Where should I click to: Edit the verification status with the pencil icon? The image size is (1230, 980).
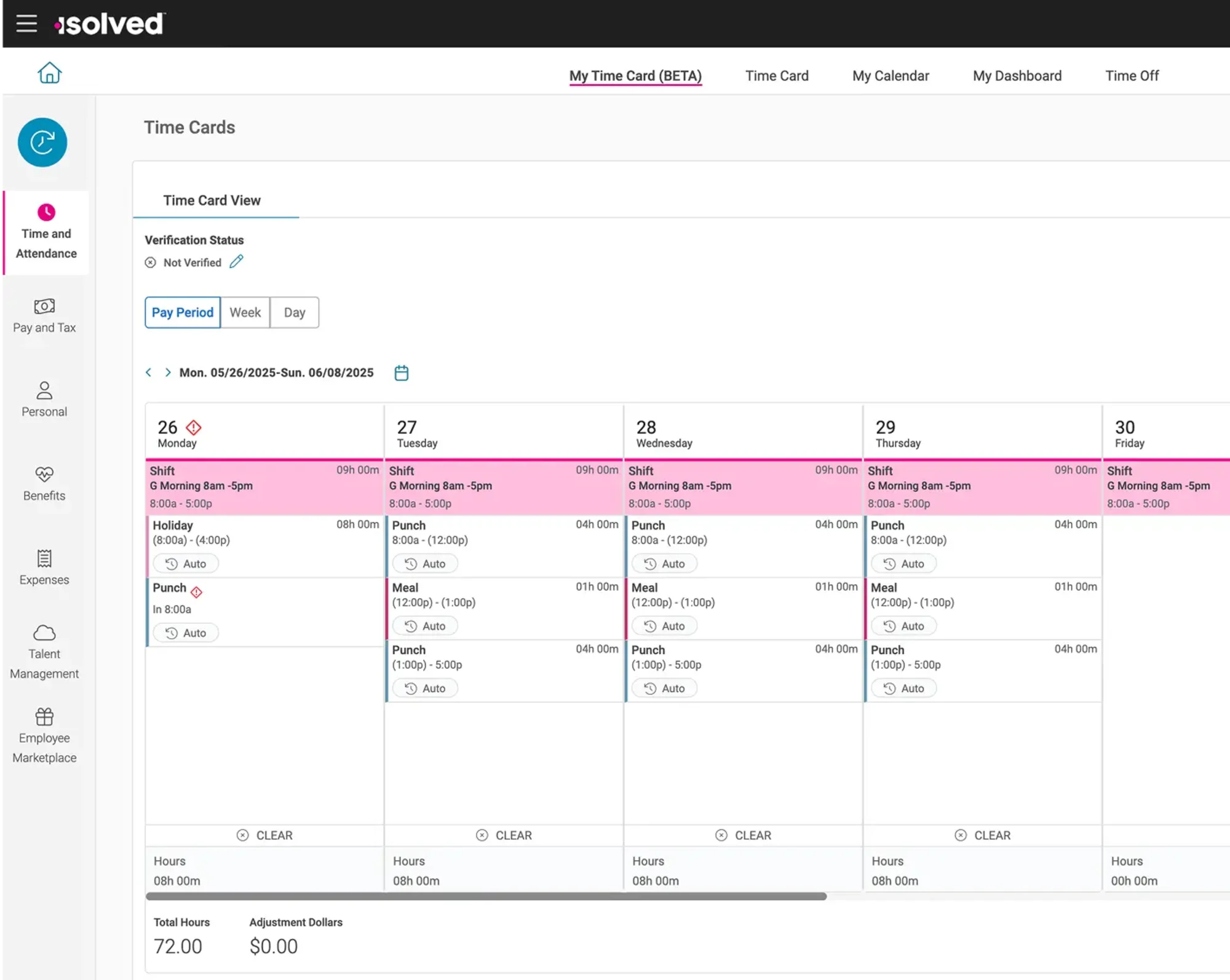click(236, 261)
